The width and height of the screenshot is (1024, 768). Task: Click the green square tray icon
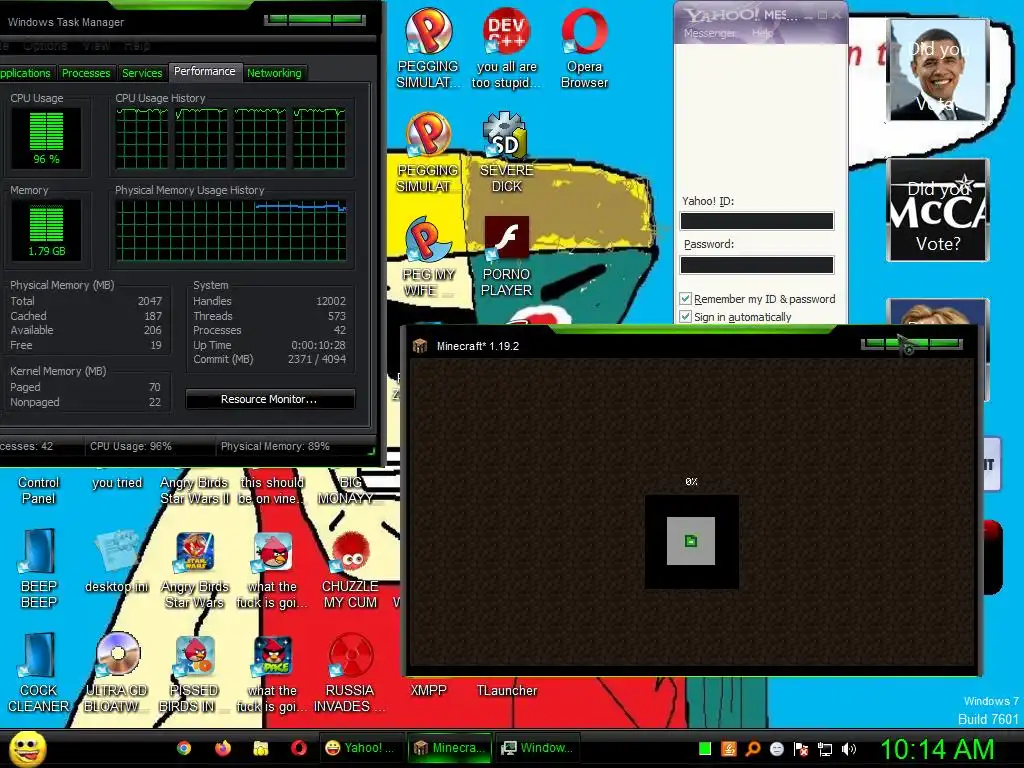(x=705, y=749)
